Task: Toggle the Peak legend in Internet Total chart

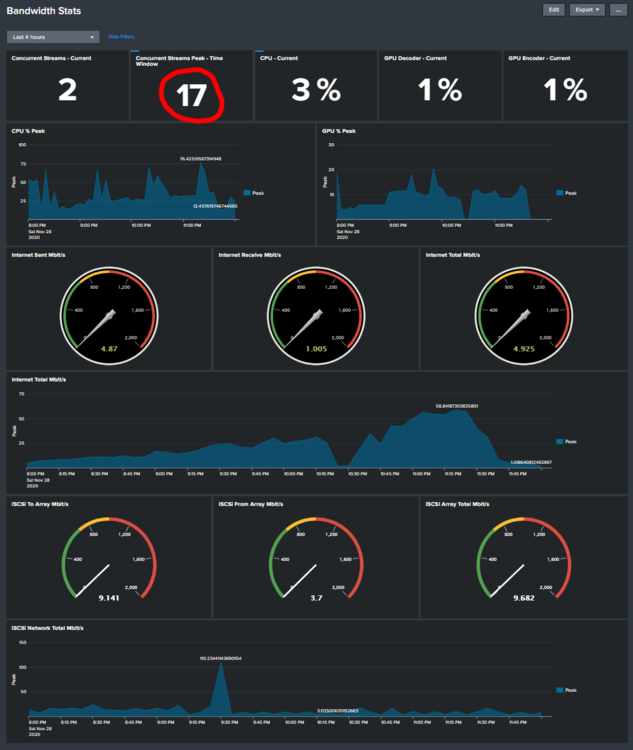Action: 566,441
